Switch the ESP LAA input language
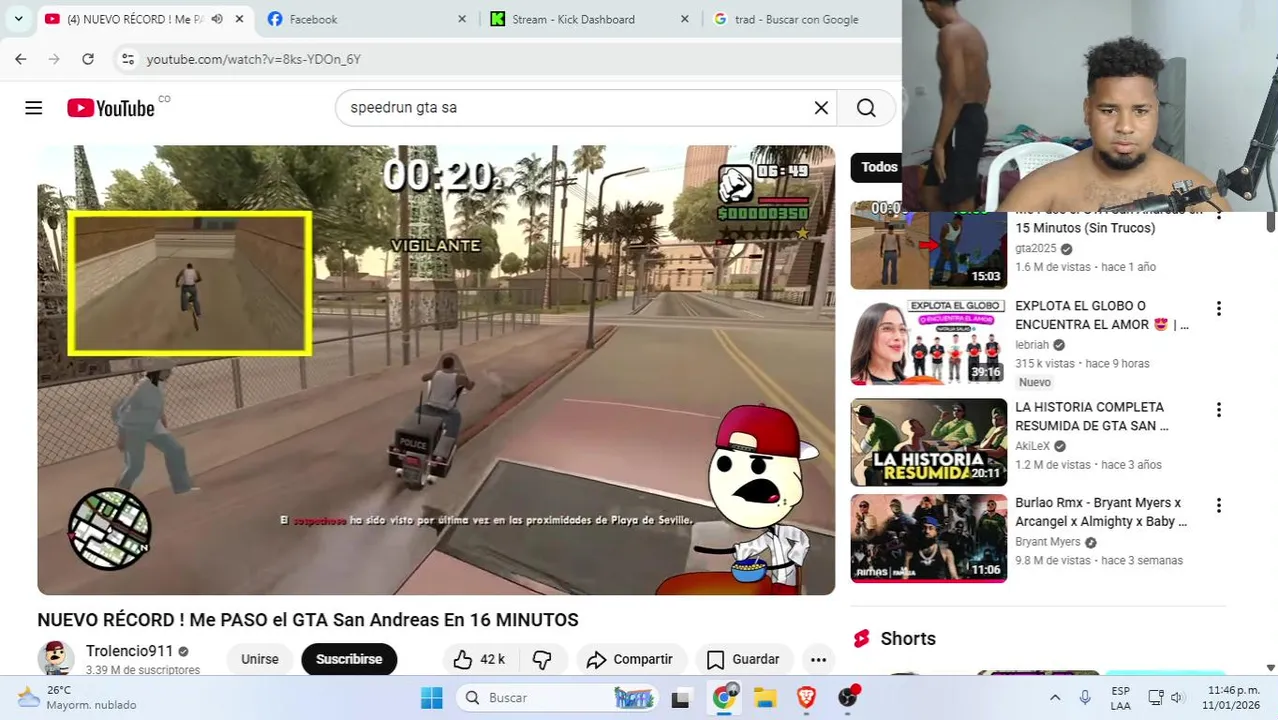 (x=1121, y=698)
